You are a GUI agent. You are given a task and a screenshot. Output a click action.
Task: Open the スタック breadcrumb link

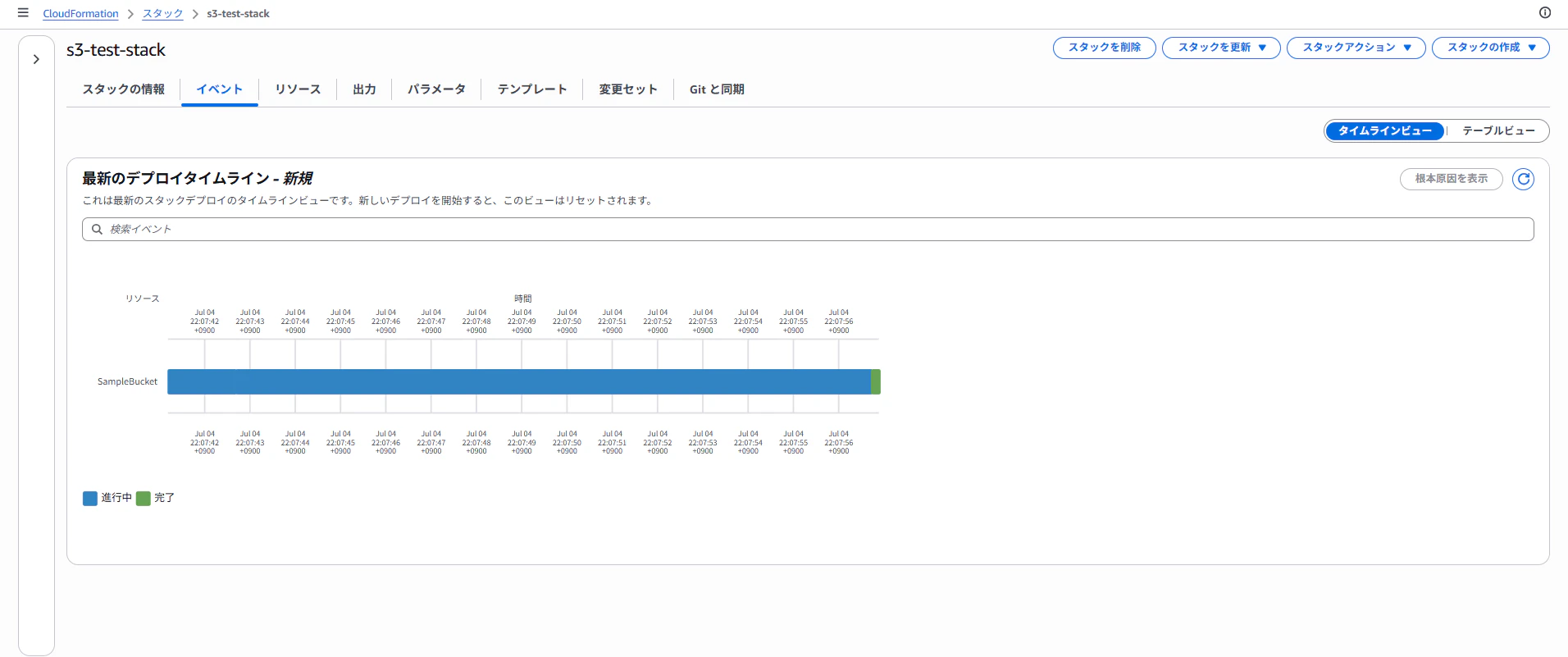(162, 14)
